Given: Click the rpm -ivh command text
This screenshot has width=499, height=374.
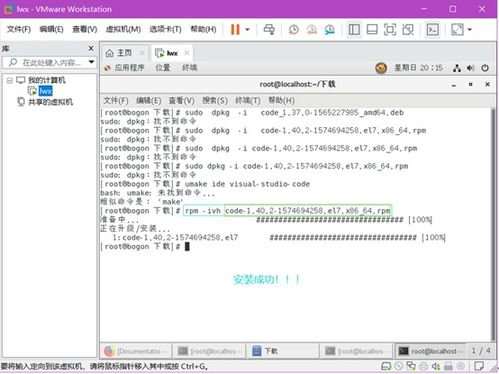Looking at the screenshot, I should pyautogui.click(x=203, y=211).
